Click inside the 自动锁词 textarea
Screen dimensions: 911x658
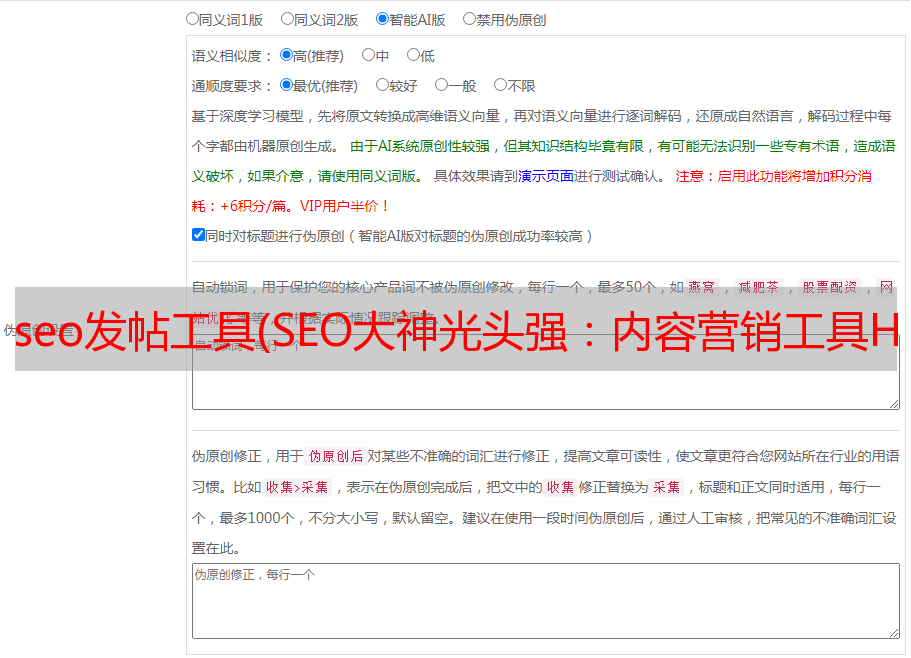[x=546, y=372]
